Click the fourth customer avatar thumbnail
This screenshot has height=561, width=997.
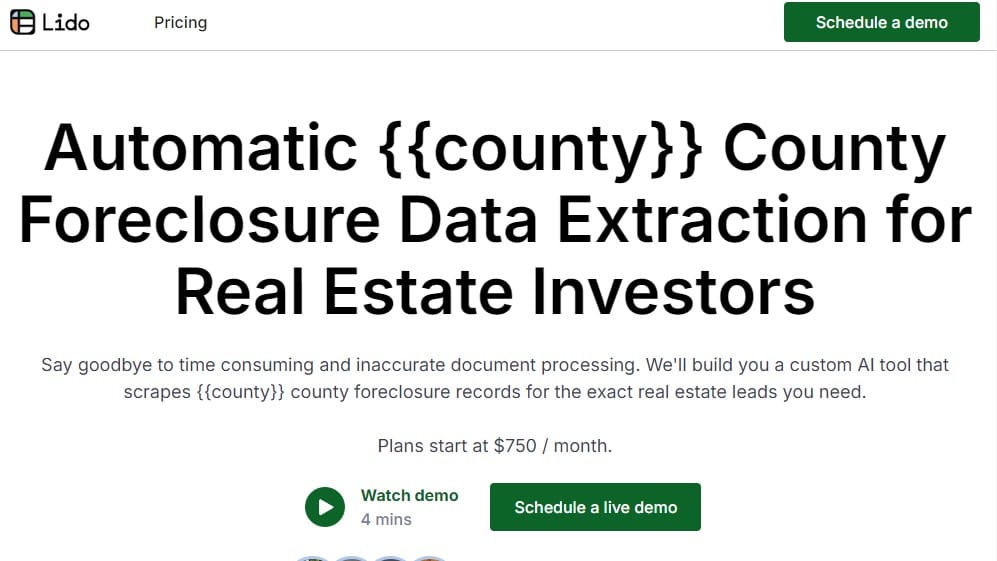tap(430, 558)
